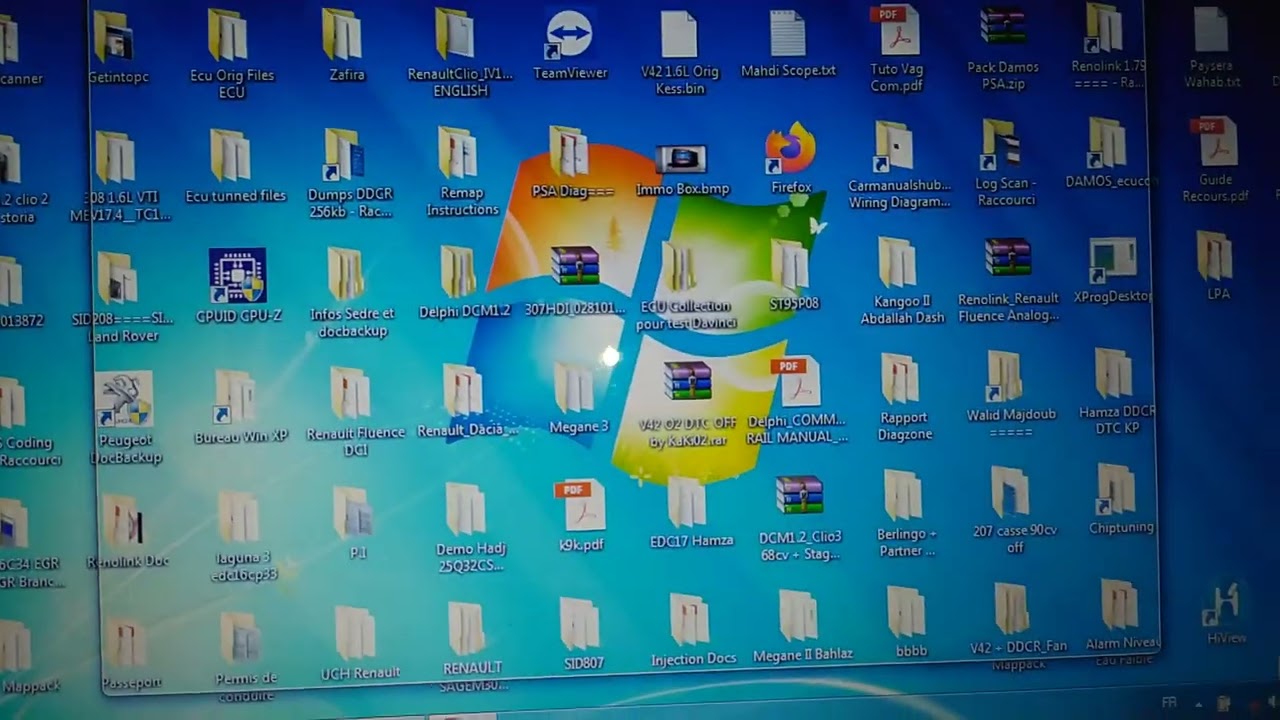This screenshot has width=1280, height=720.
Task: Open the k9k.pdf document
Action: point(581,507)
